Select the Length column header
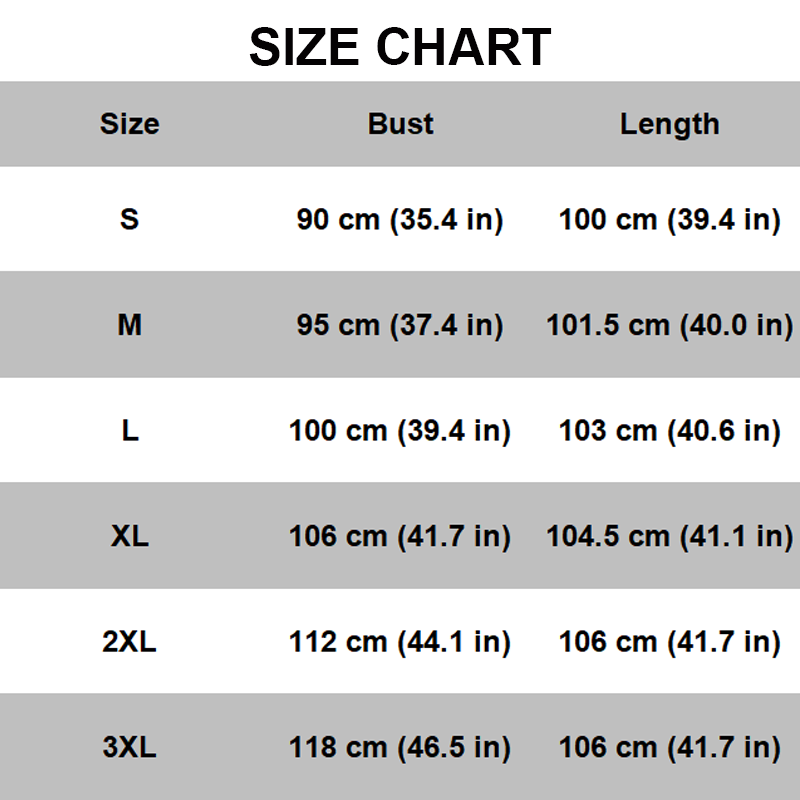Image resolution: width=800 pixels, height=800 pixels. (x=669, y=125)
